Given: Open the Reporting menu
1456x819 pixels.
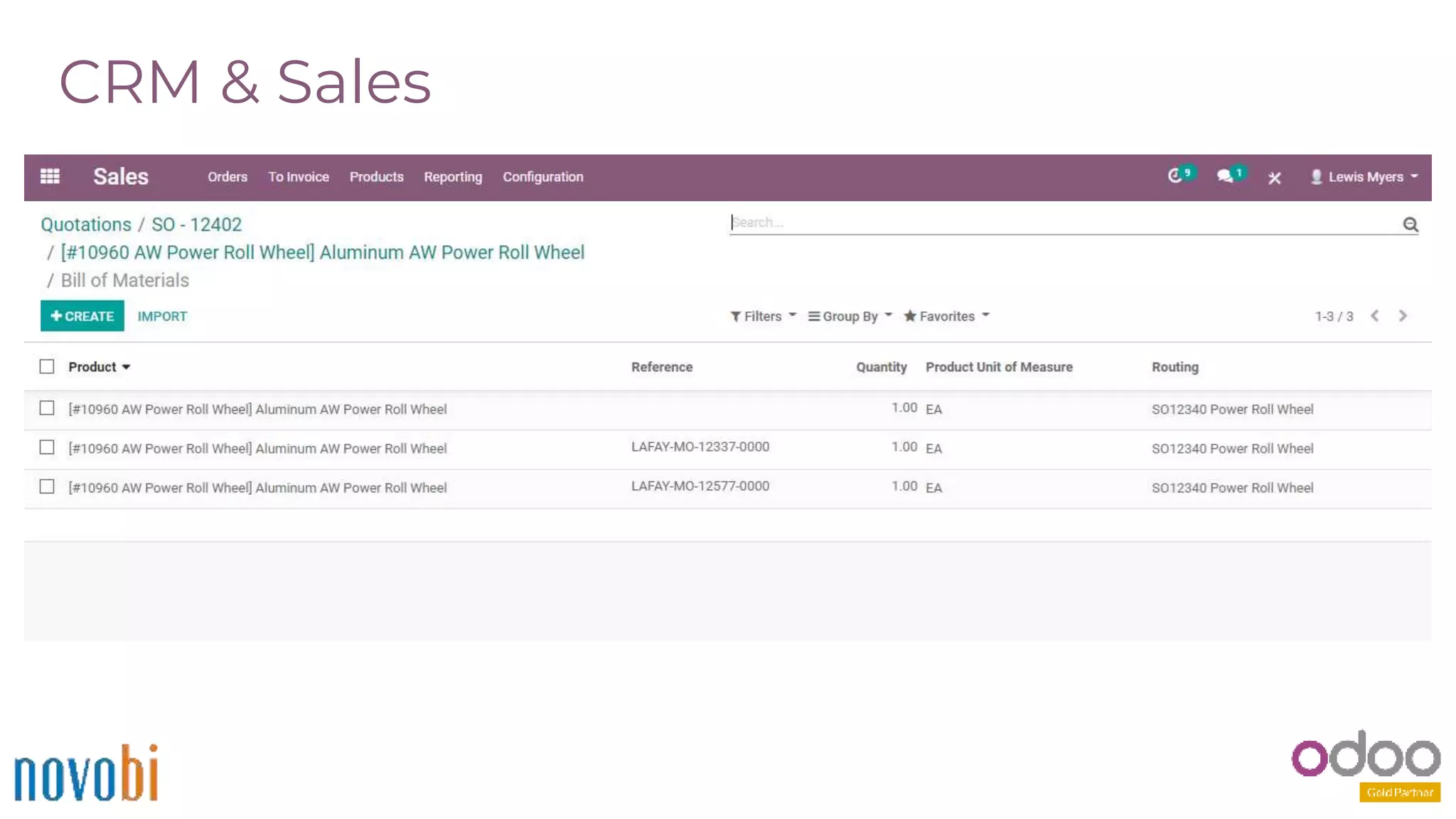Looking at the screenshot, I should click(453, 177).
